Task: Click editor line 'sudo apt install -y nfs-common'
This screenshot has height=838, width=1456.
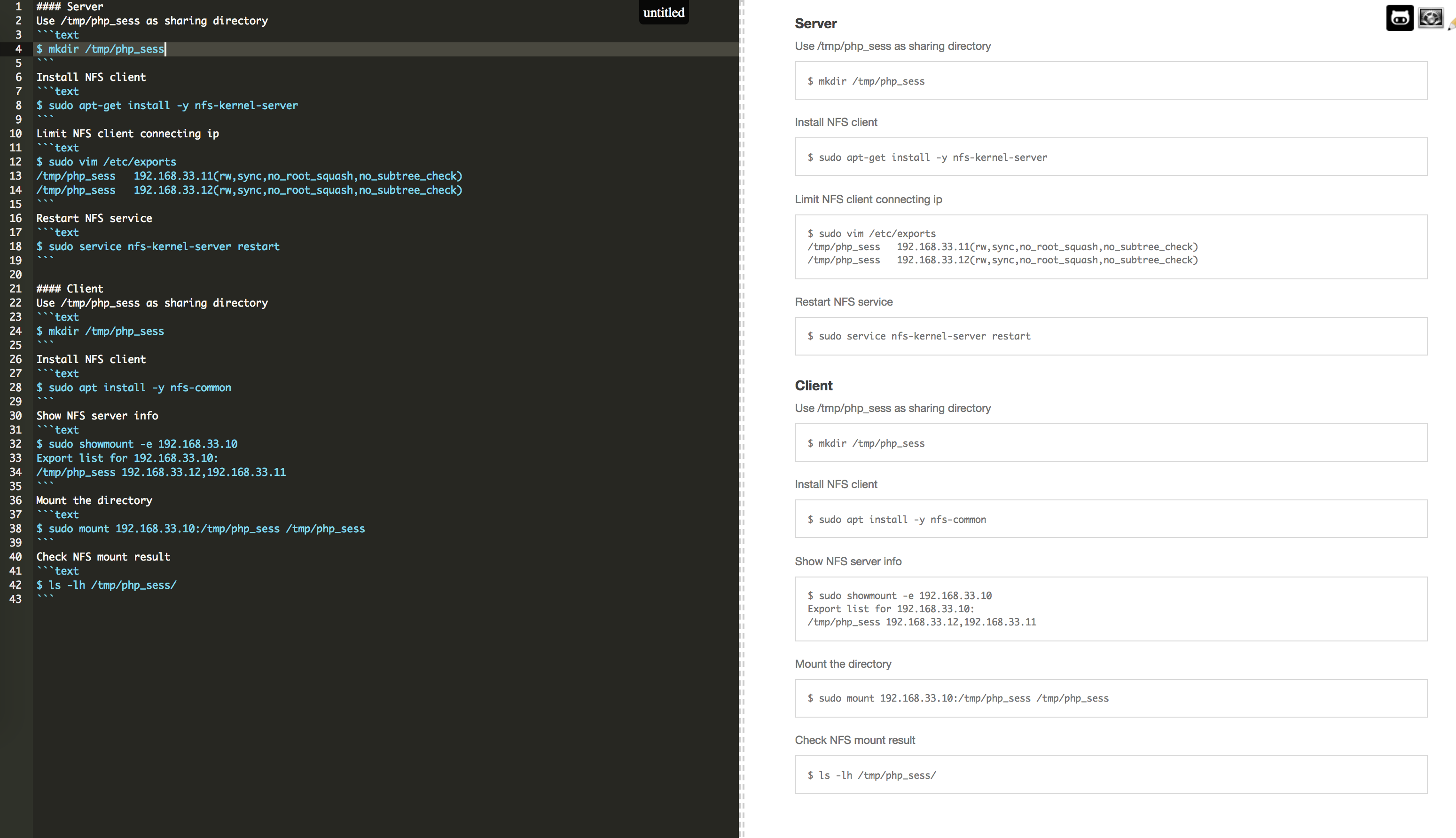Action: (134, 387)
